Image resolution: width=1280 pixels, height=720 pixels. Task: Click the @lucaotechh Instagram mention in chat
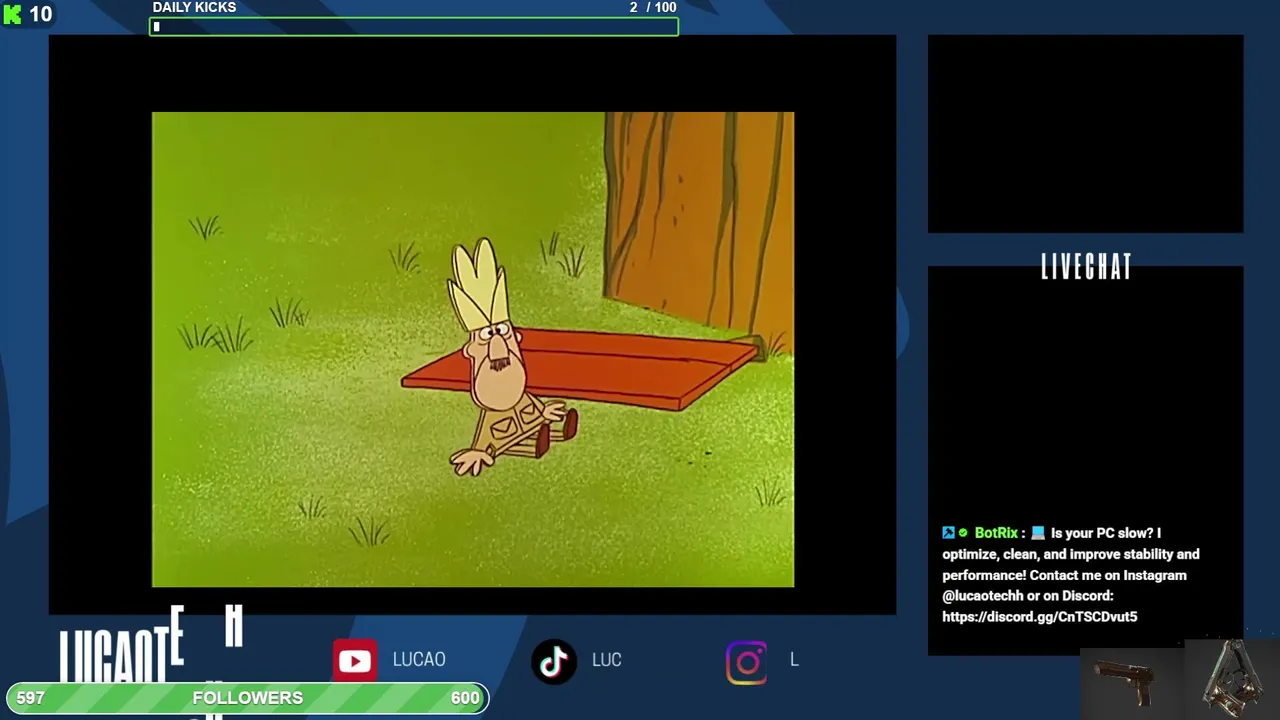pyautogui.click(x=983, y=596)
